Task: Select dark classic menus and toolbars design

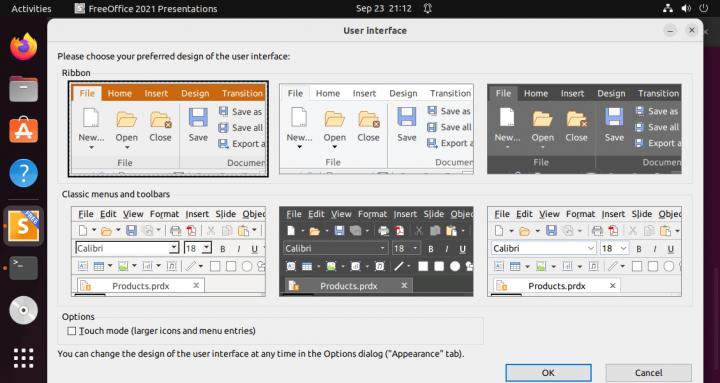Action: [376, 251]
